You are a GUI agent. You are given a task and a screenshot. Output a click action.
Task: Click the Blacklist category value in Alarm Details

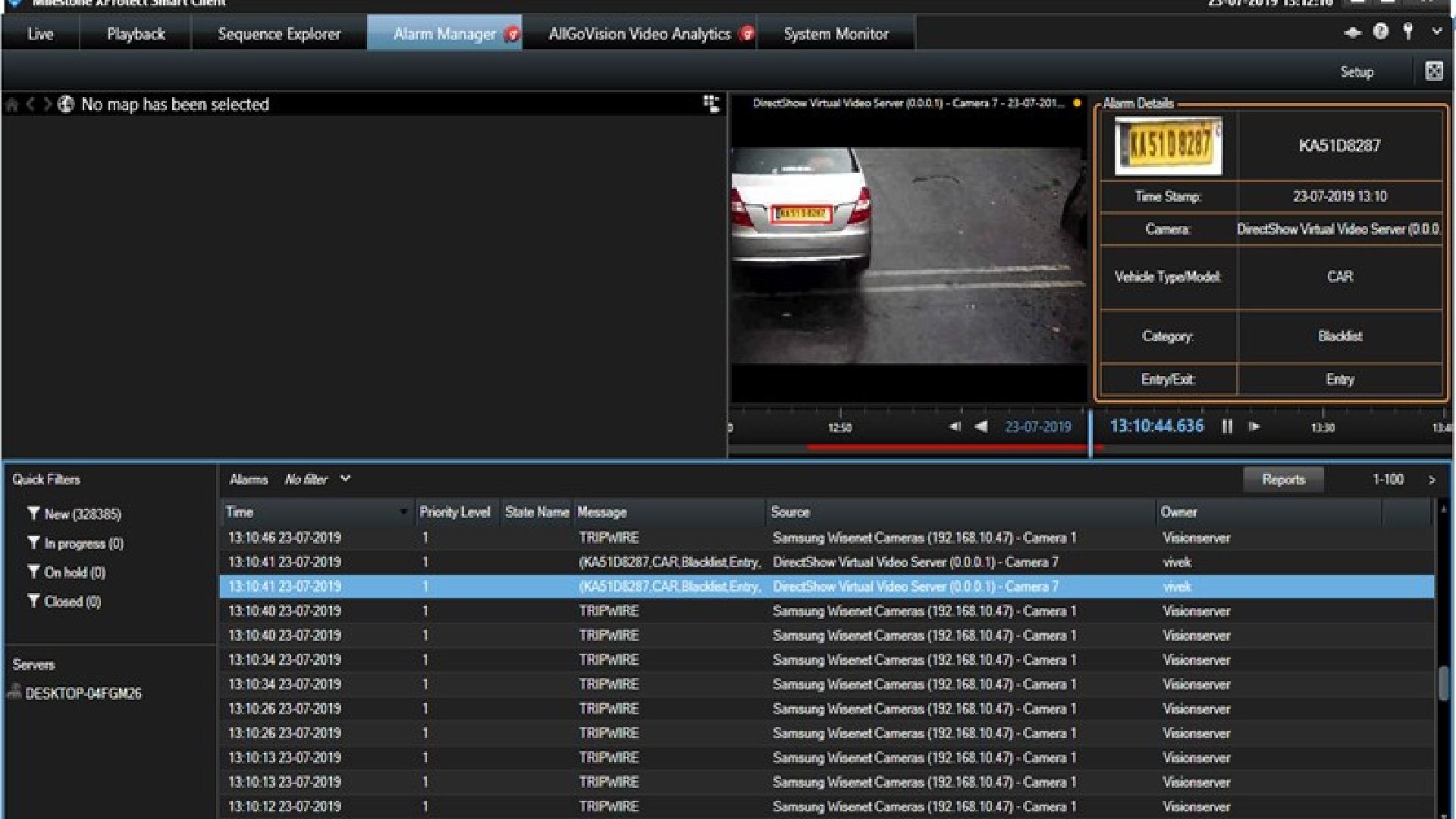click(1340, 336)
